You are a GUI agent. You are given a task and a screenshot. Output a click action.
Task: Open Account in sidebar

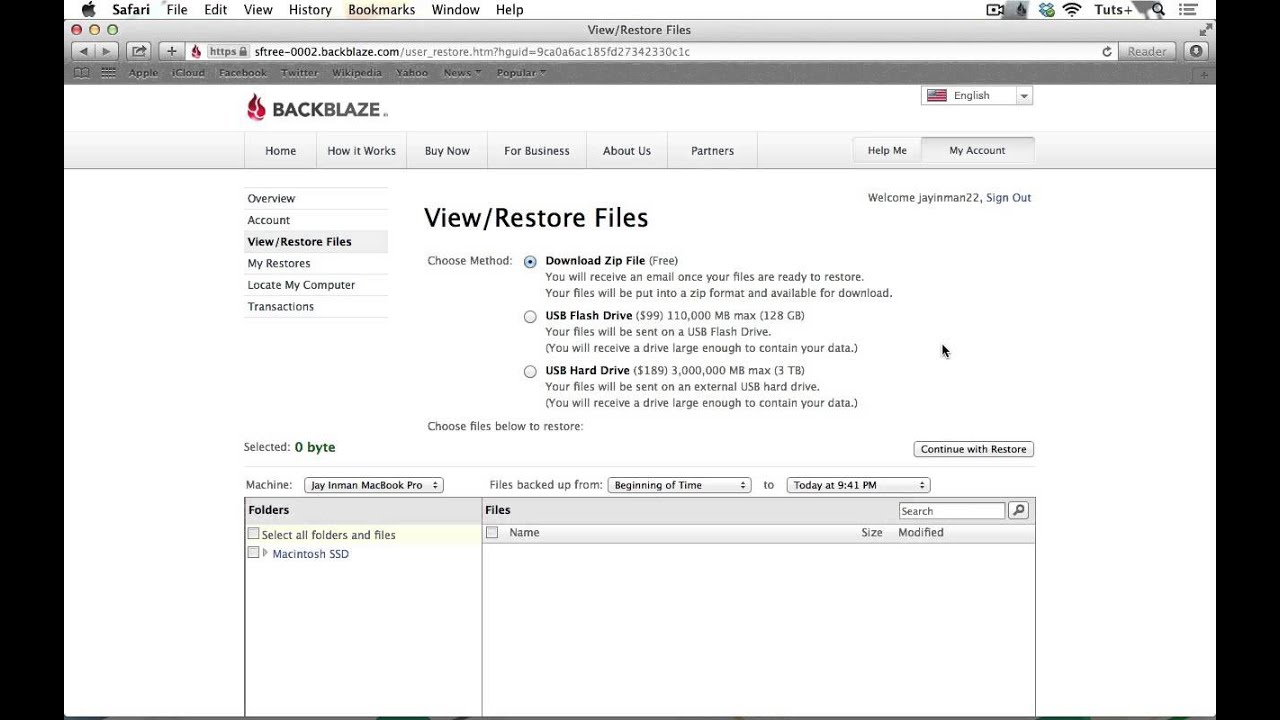point(269,220)
